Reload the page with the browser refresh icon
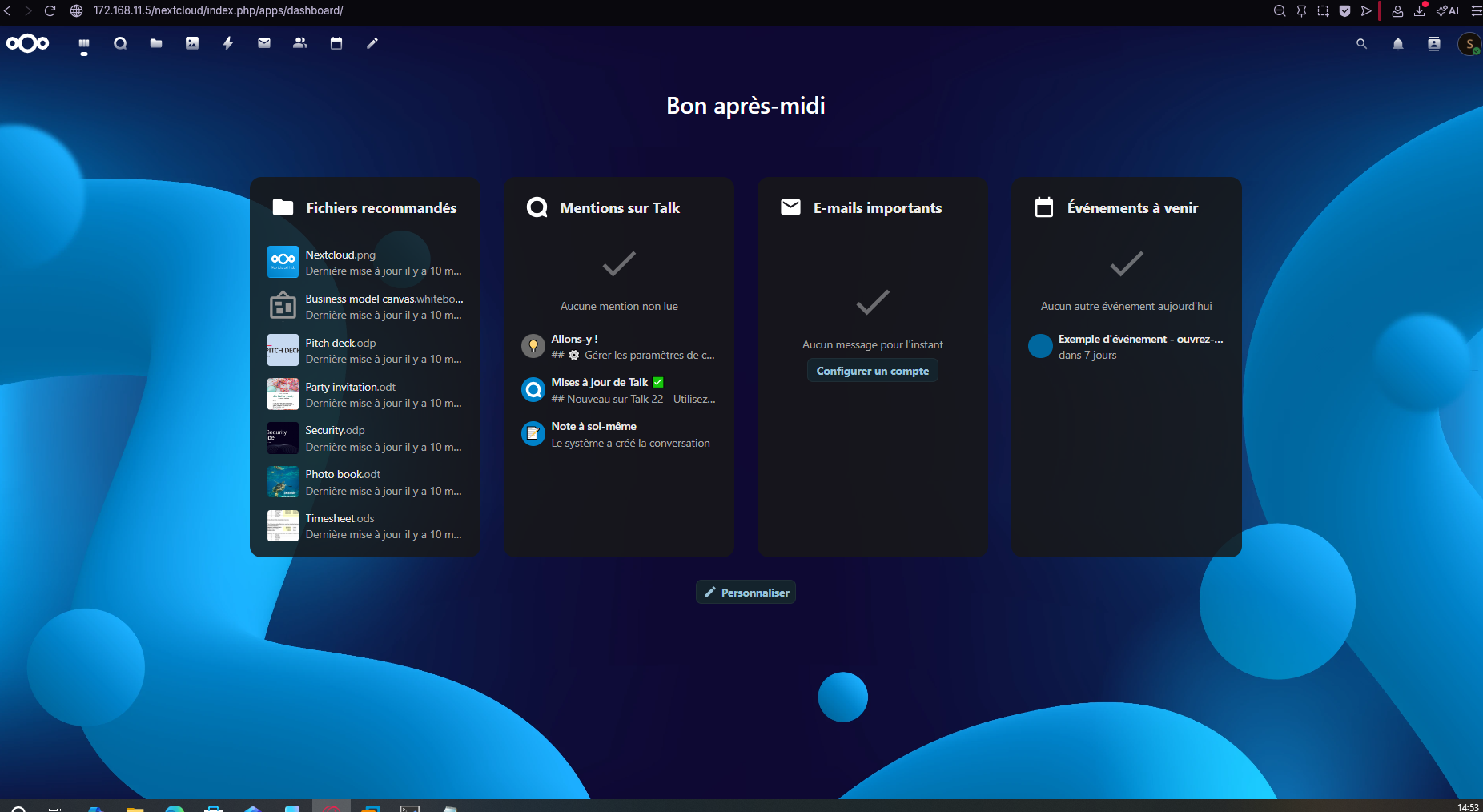1483x812 pixels. coord(50,10)
